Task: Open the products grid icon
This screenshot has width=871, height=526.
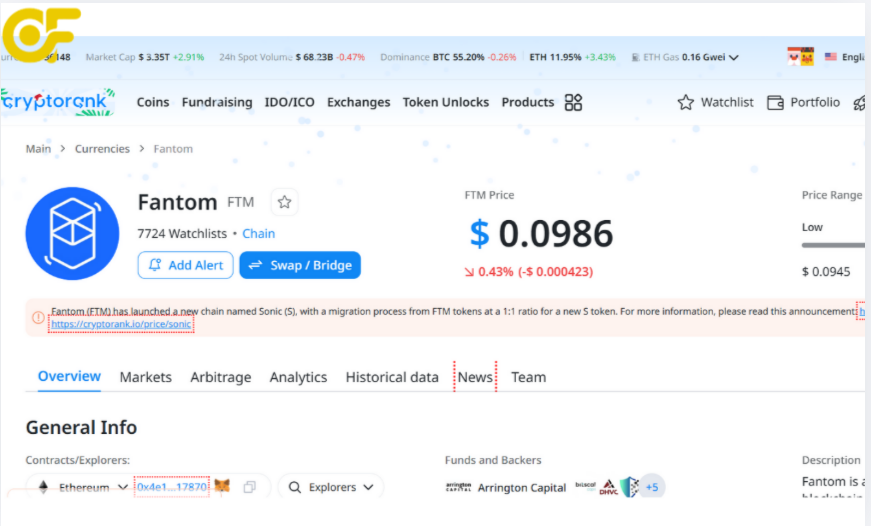Action: 573,102
